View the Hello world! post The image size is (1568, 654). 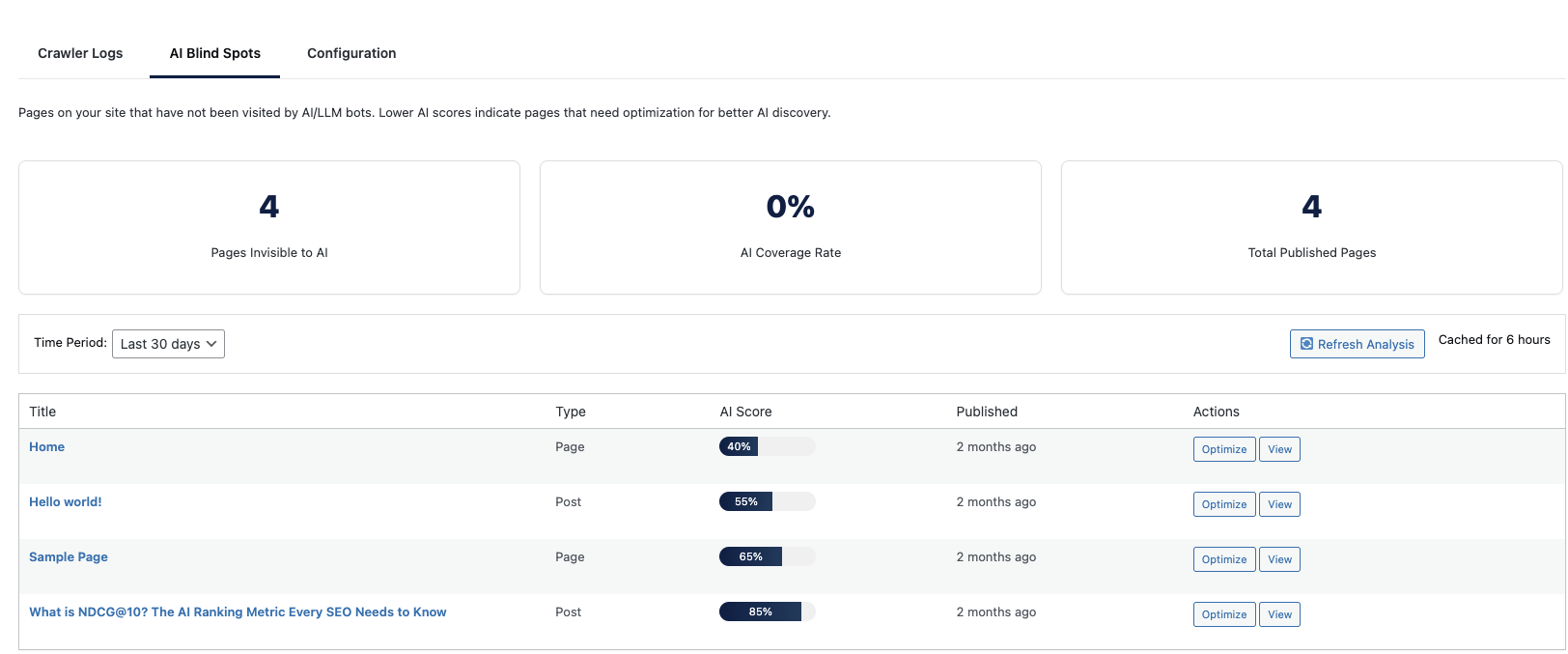coord(1279,504)
